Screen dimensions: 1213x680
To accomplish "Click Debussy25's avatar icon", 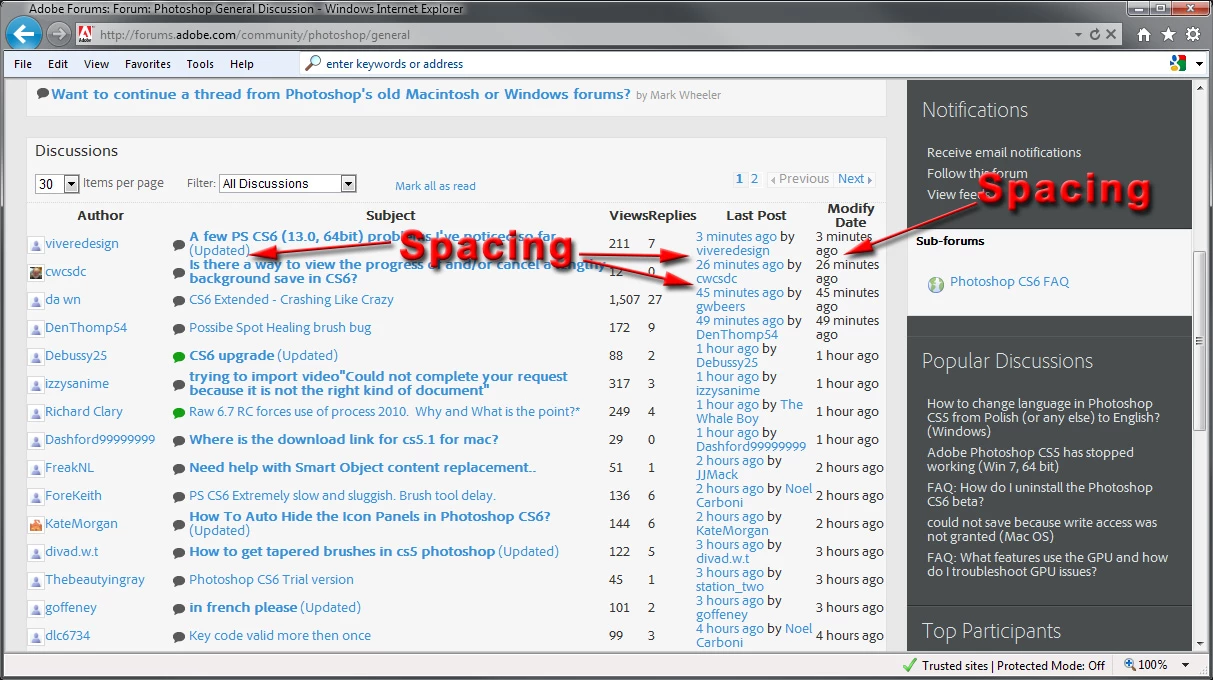I will tap(36, 356).
